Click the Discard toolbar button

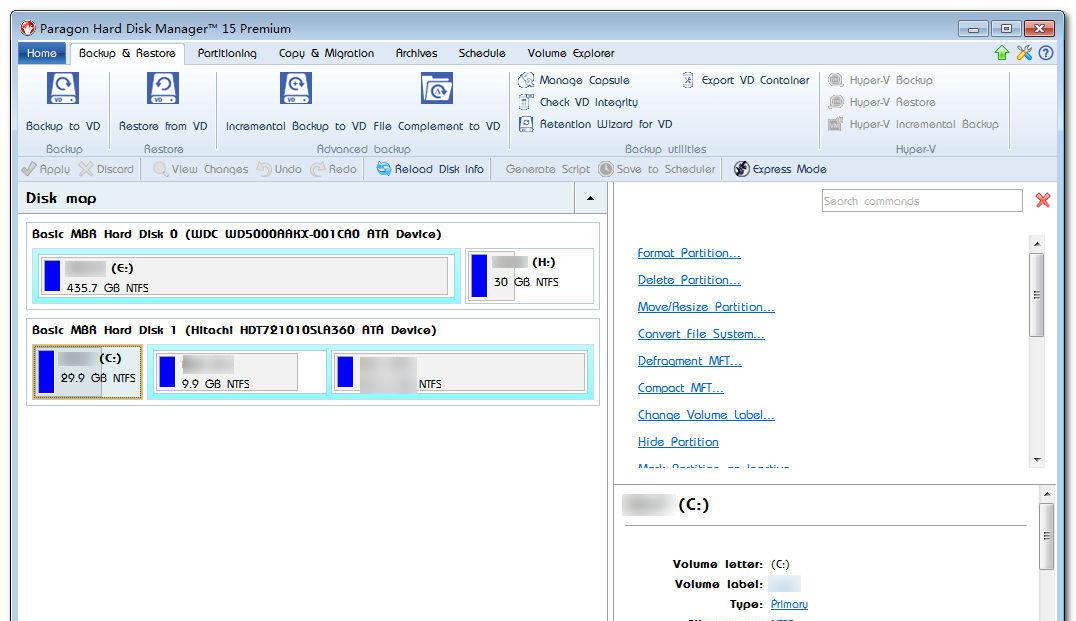click(x=106, y=169)
